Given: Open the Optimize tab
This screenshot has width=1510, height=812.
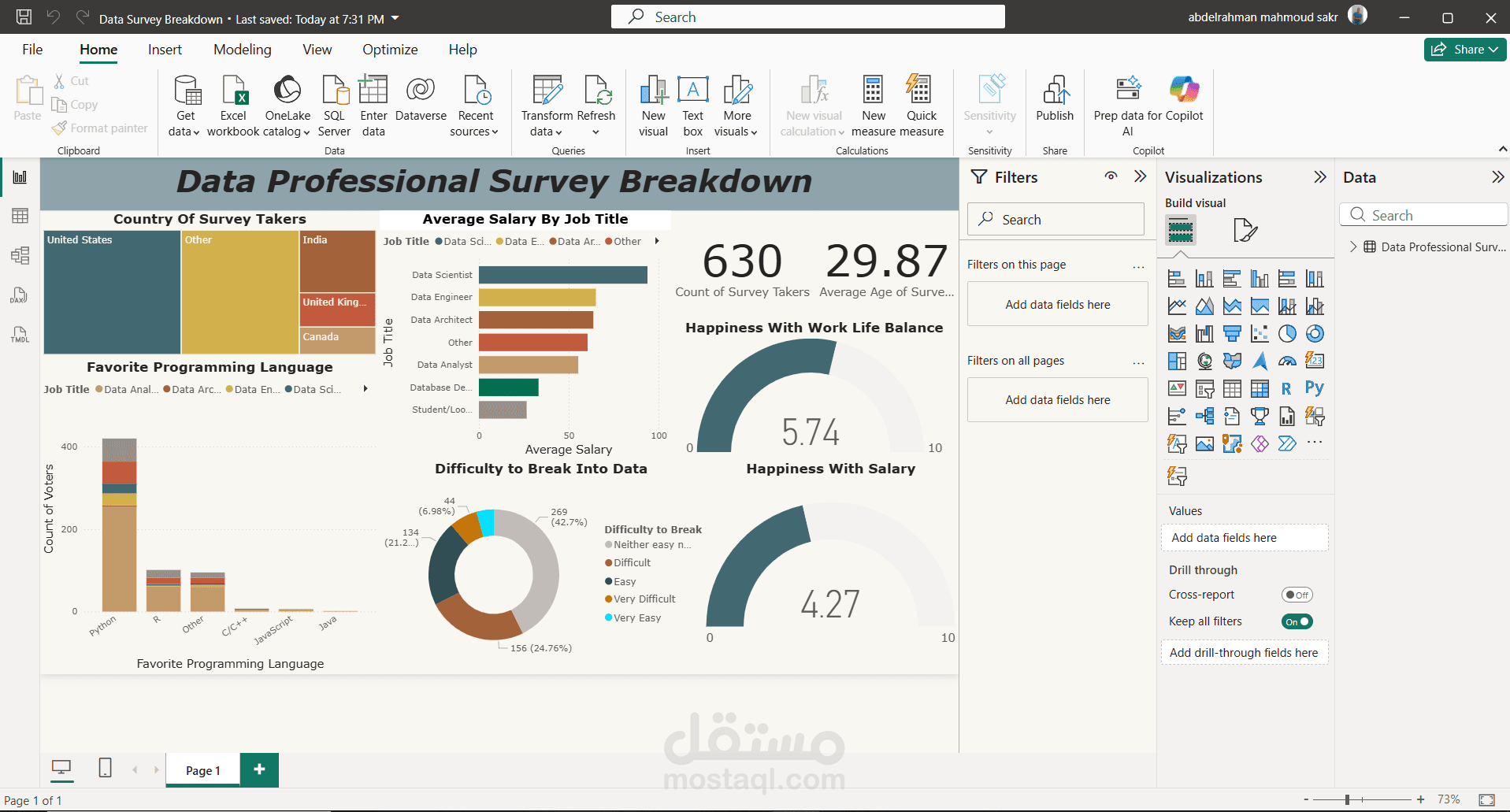Looking at the screenshot, I should tap(390, 50).
